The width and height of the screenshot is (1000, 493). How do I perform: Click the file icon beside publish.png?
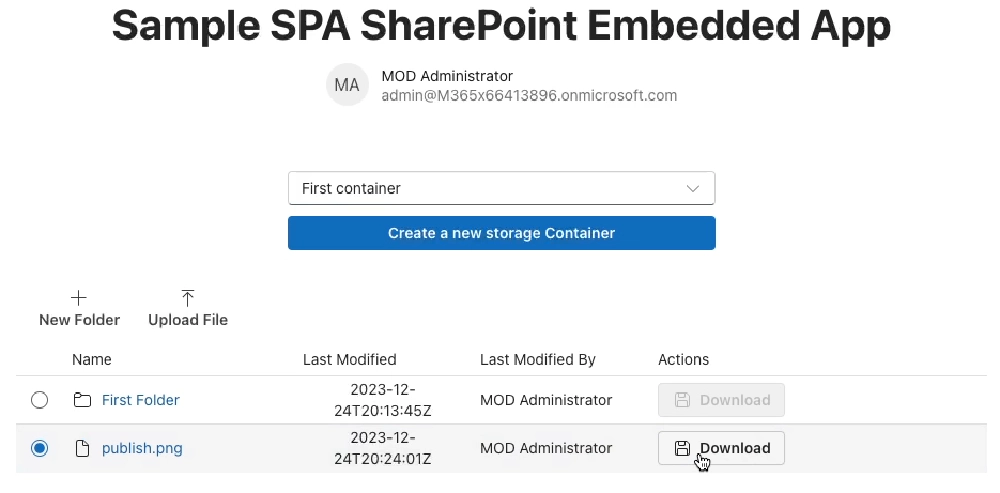point(82,448)
